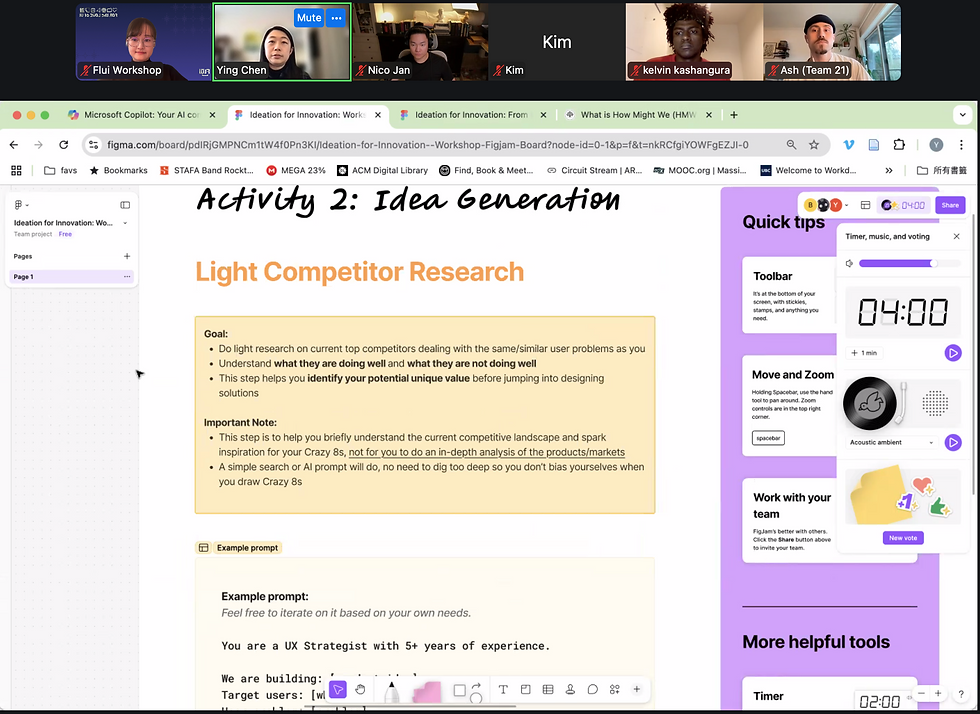
Task: View site information icon in address bar
Action: [93, 144]
